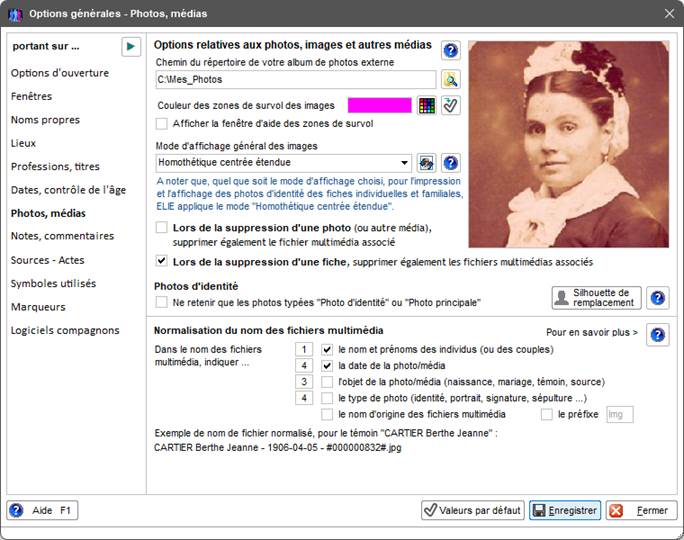Click 'Normalisation du nom des fichiers multimédia' heading
684x540 pixels.
[269, 331]
